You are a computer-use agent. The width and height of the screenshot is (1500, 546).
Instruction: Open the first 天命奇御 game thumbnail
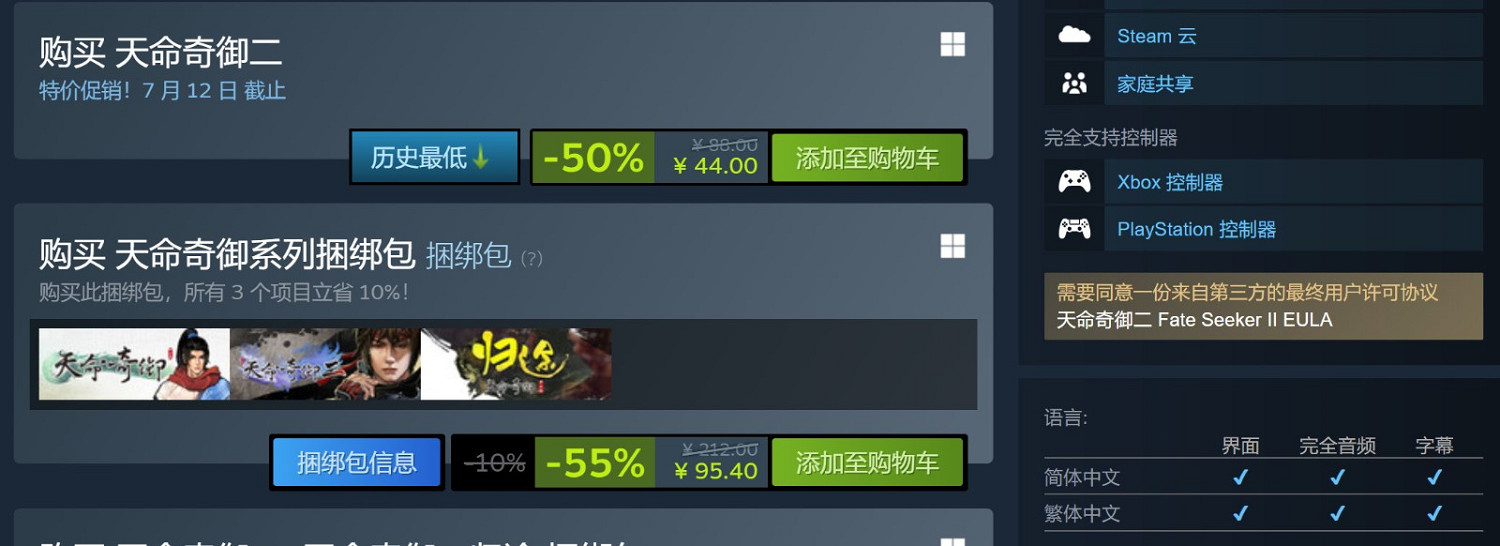[134, 364]
